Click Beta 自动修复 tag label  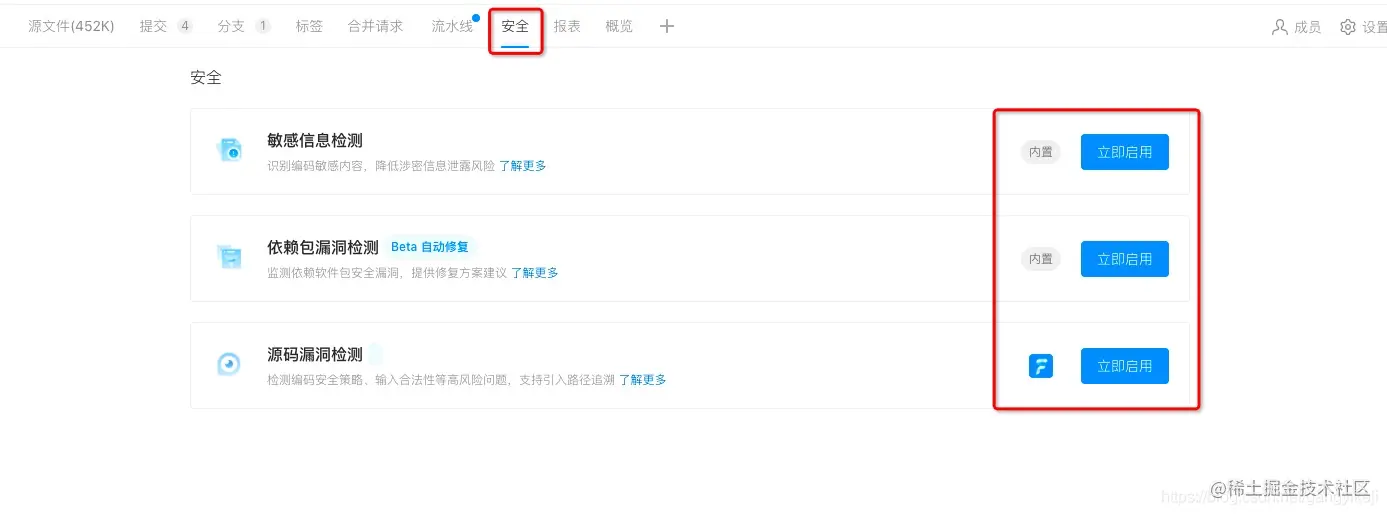pos(432,247)
